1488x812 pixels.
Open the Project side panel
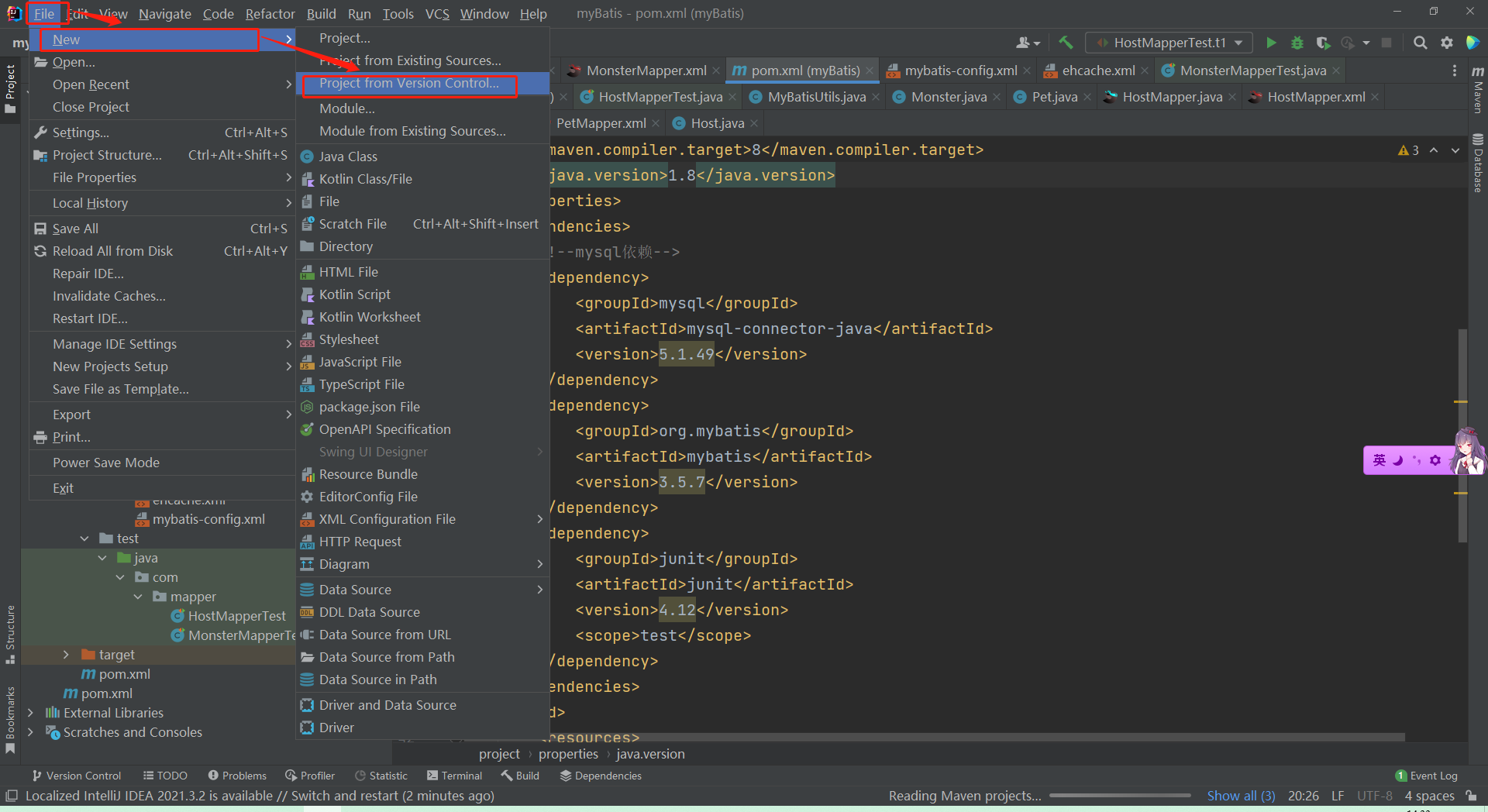point(10,88)
